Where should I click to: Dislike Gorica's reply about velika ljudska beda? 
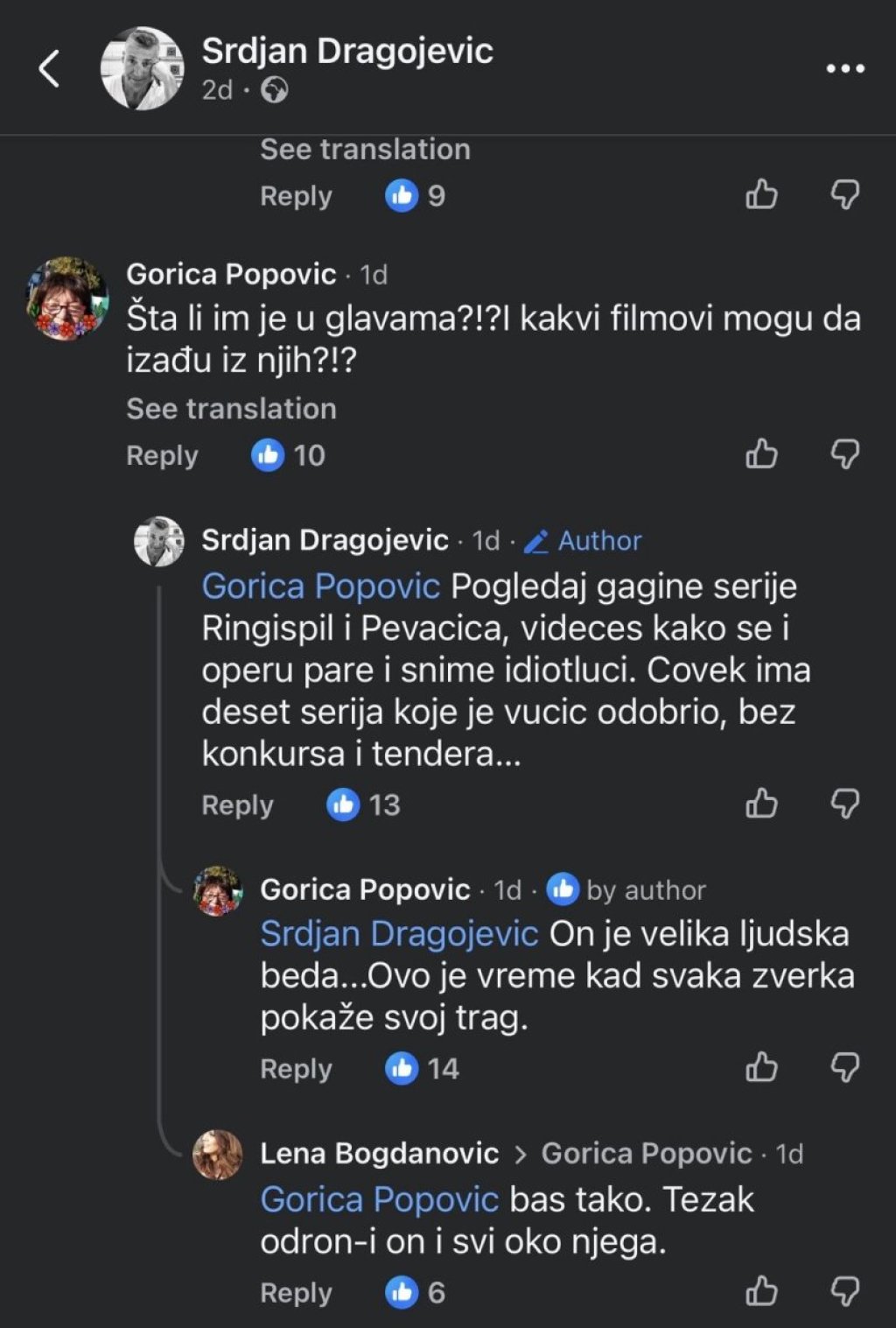pos(844,1068)
